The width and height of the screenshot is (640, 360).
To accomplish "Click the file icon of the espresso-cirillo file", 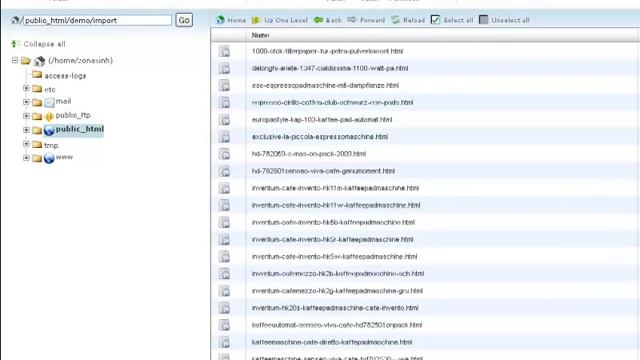I will 224,103.
